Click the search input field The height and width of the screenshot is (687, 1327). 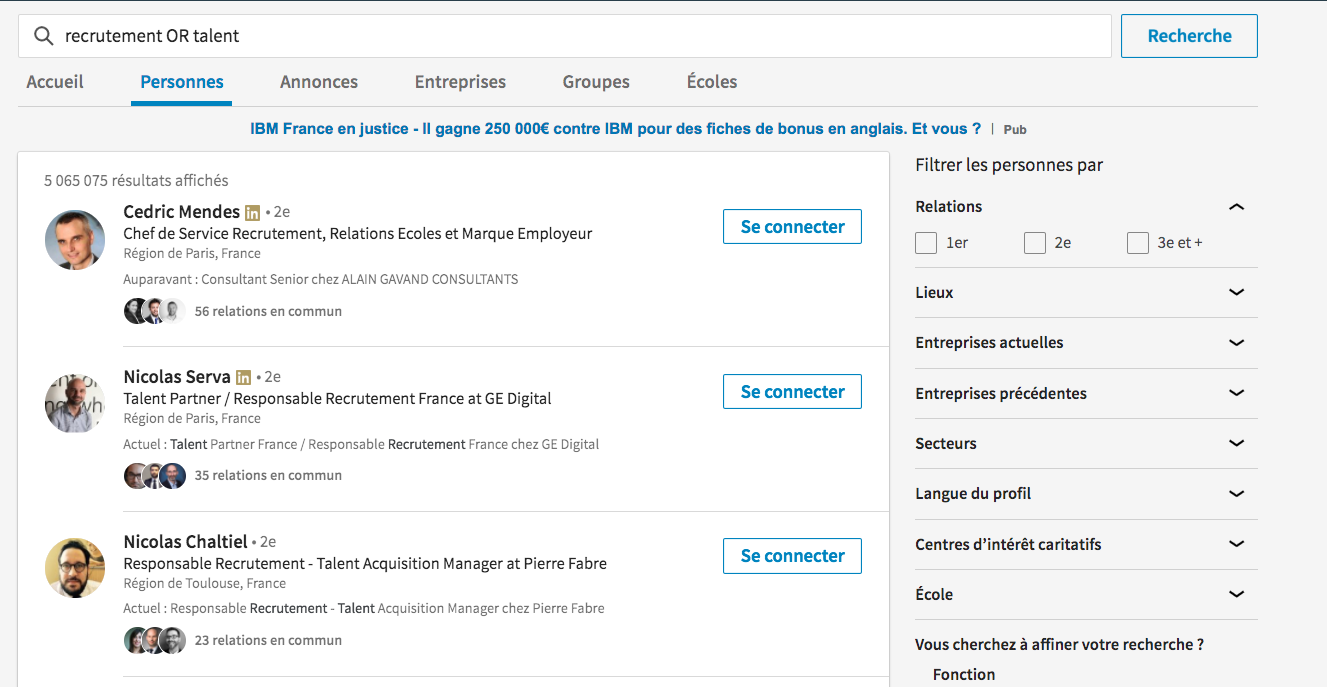580,37
